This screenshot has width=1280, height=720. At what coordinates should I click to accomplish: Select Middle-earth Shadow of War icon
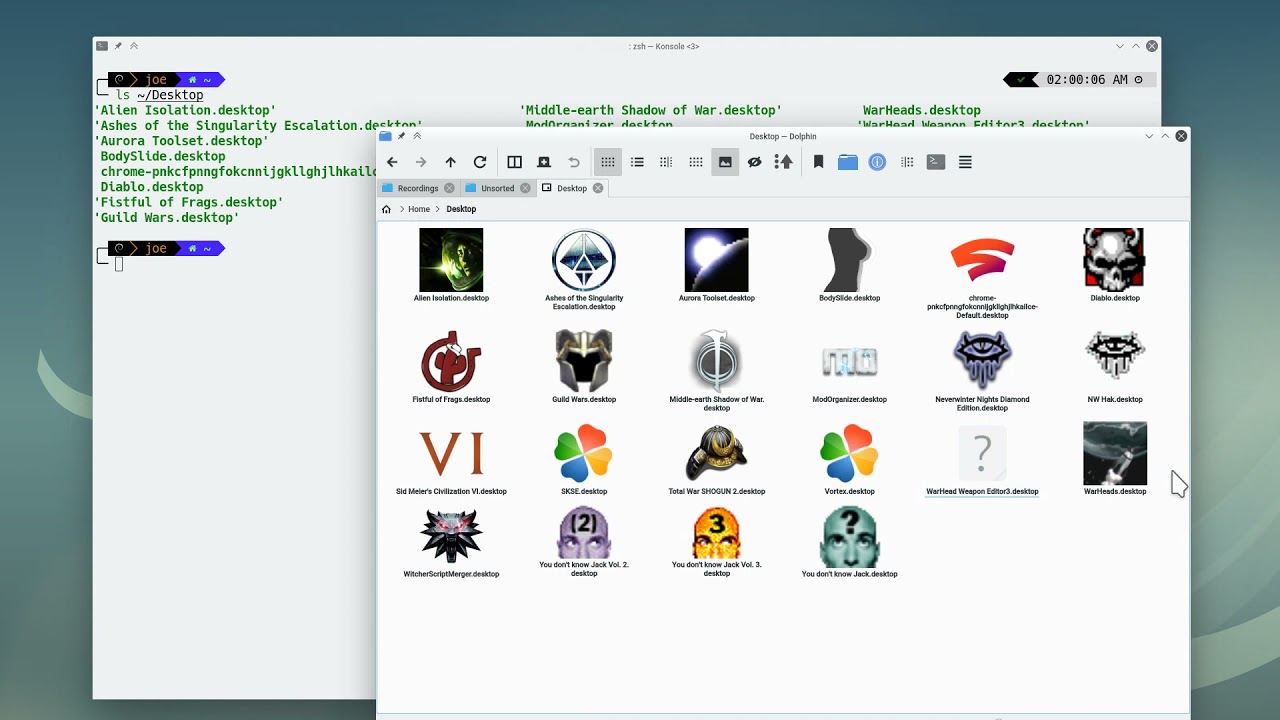coord(716,361)
